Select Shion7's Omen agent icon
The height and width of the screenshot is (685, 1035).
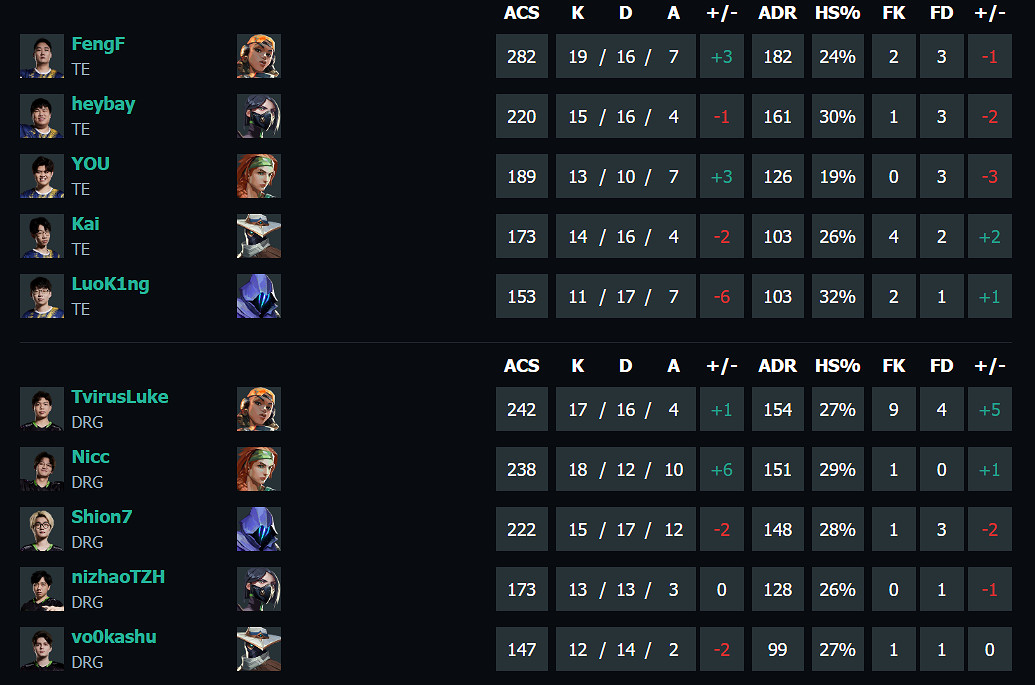coord(259,529)
